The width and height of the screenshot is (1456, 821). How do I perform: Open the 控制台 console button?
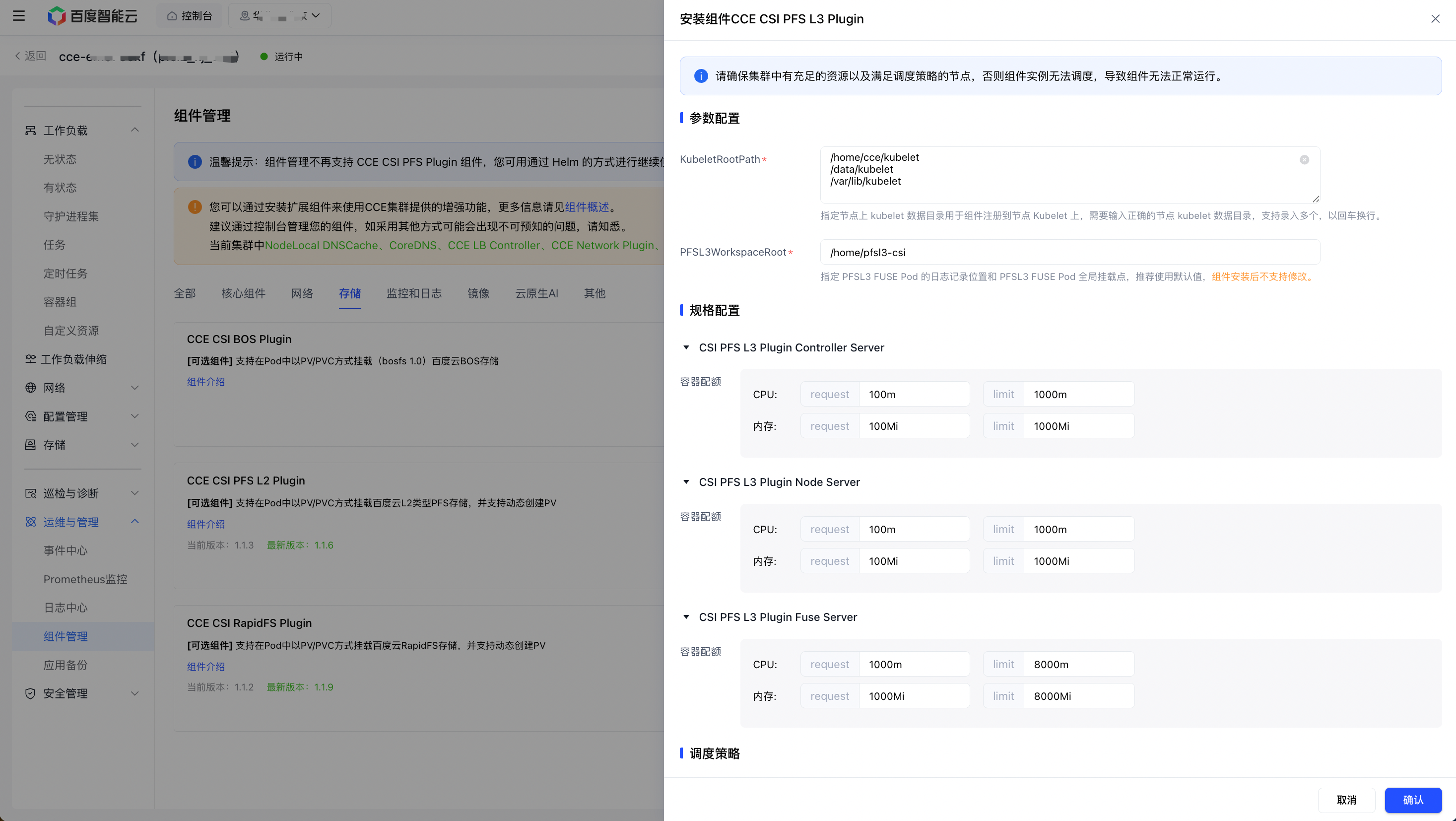point(190,16)
